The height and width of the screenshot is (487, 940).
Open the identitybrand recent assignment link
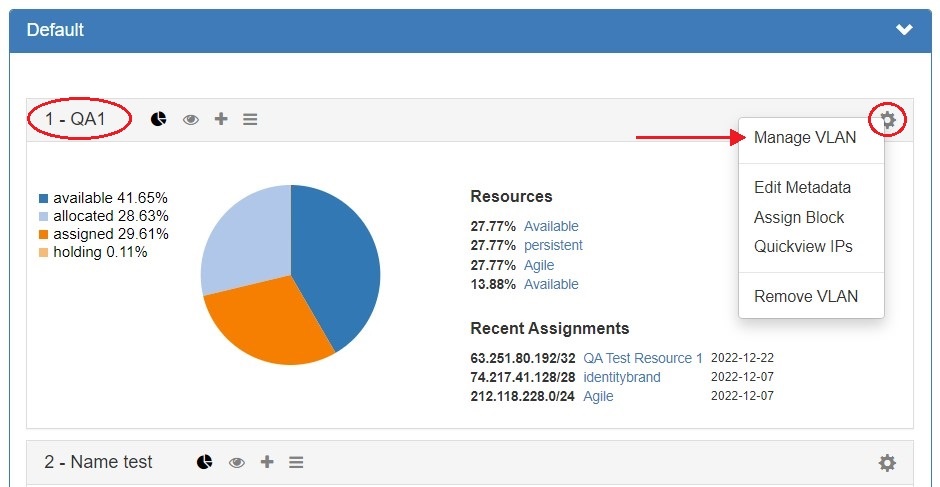[x=621, y=377]
